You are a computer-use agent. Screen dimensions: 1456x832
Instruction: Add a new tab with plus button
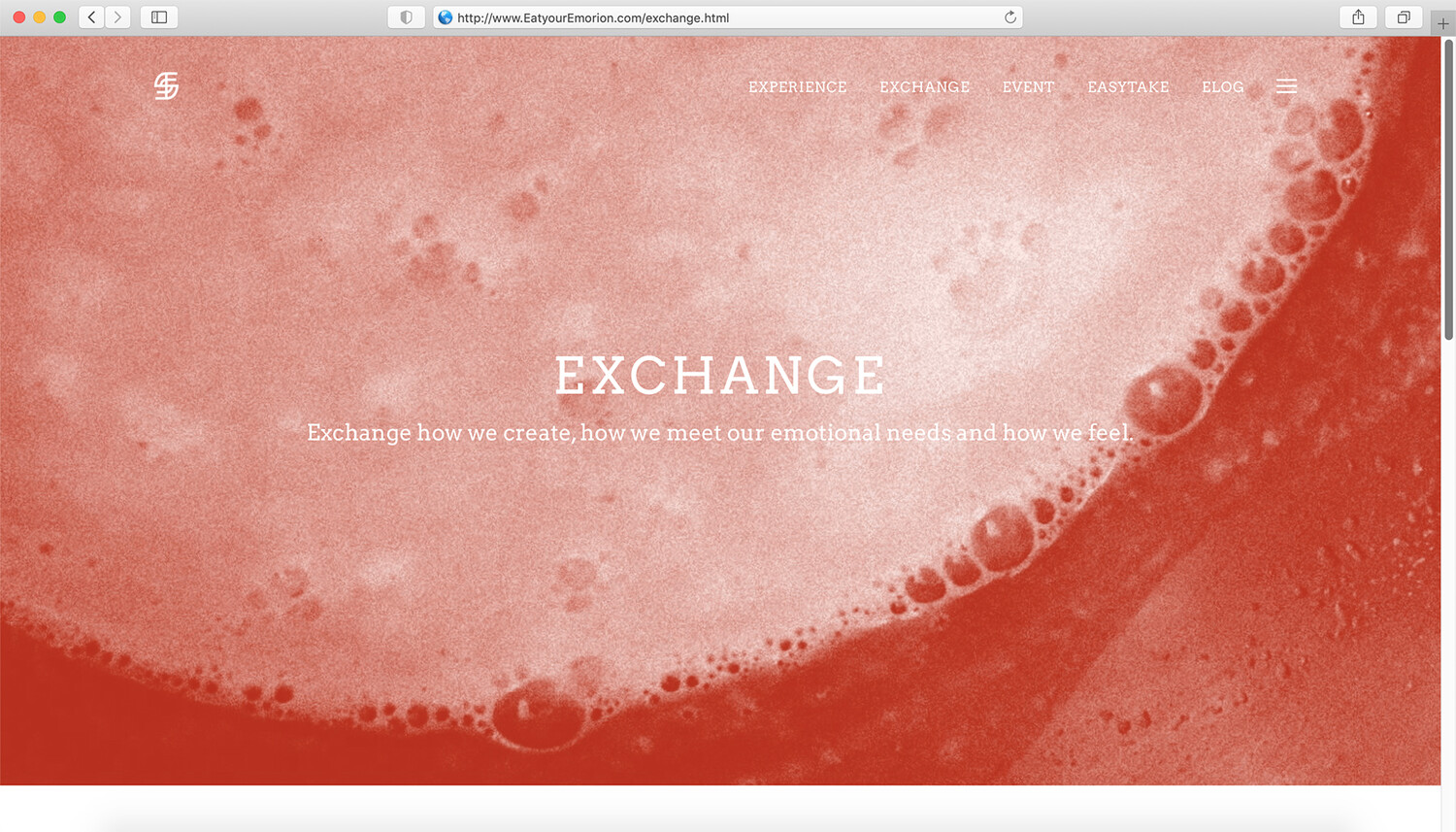click(1443, 23)
